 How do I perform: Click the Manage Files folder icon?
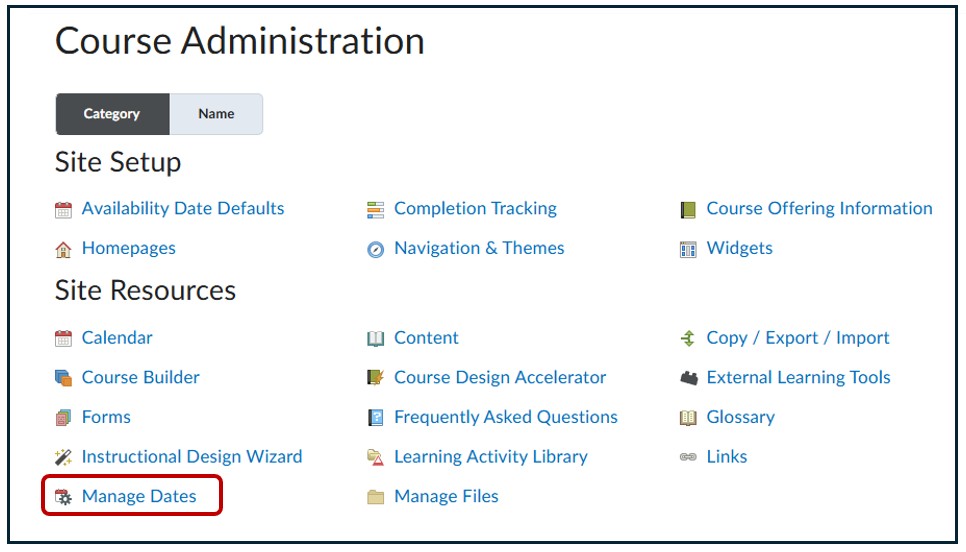pyautogui.click(x=376, y=497)
